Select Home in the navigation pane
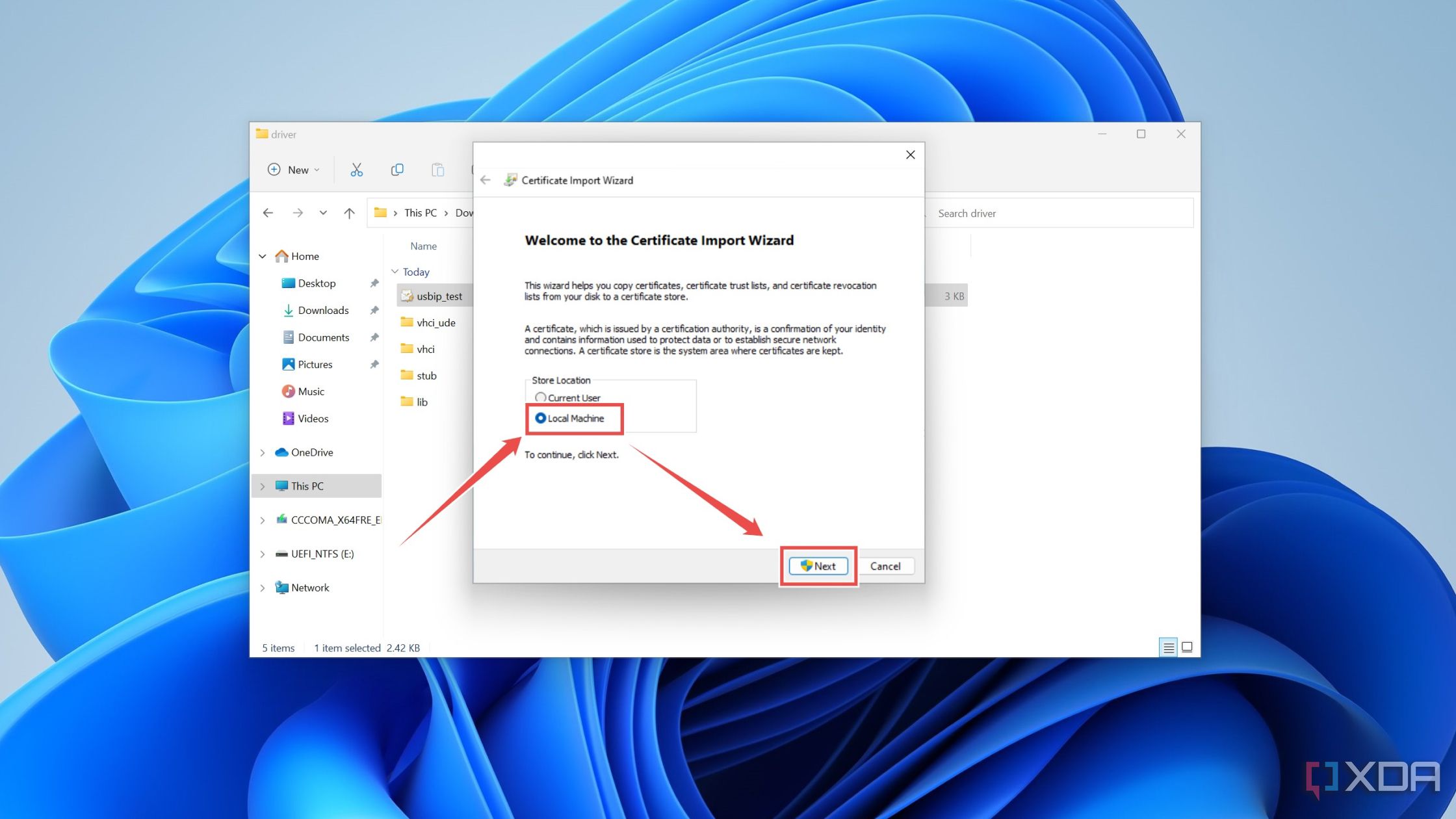The image size is (1456, 819). [x=305, y=255]
